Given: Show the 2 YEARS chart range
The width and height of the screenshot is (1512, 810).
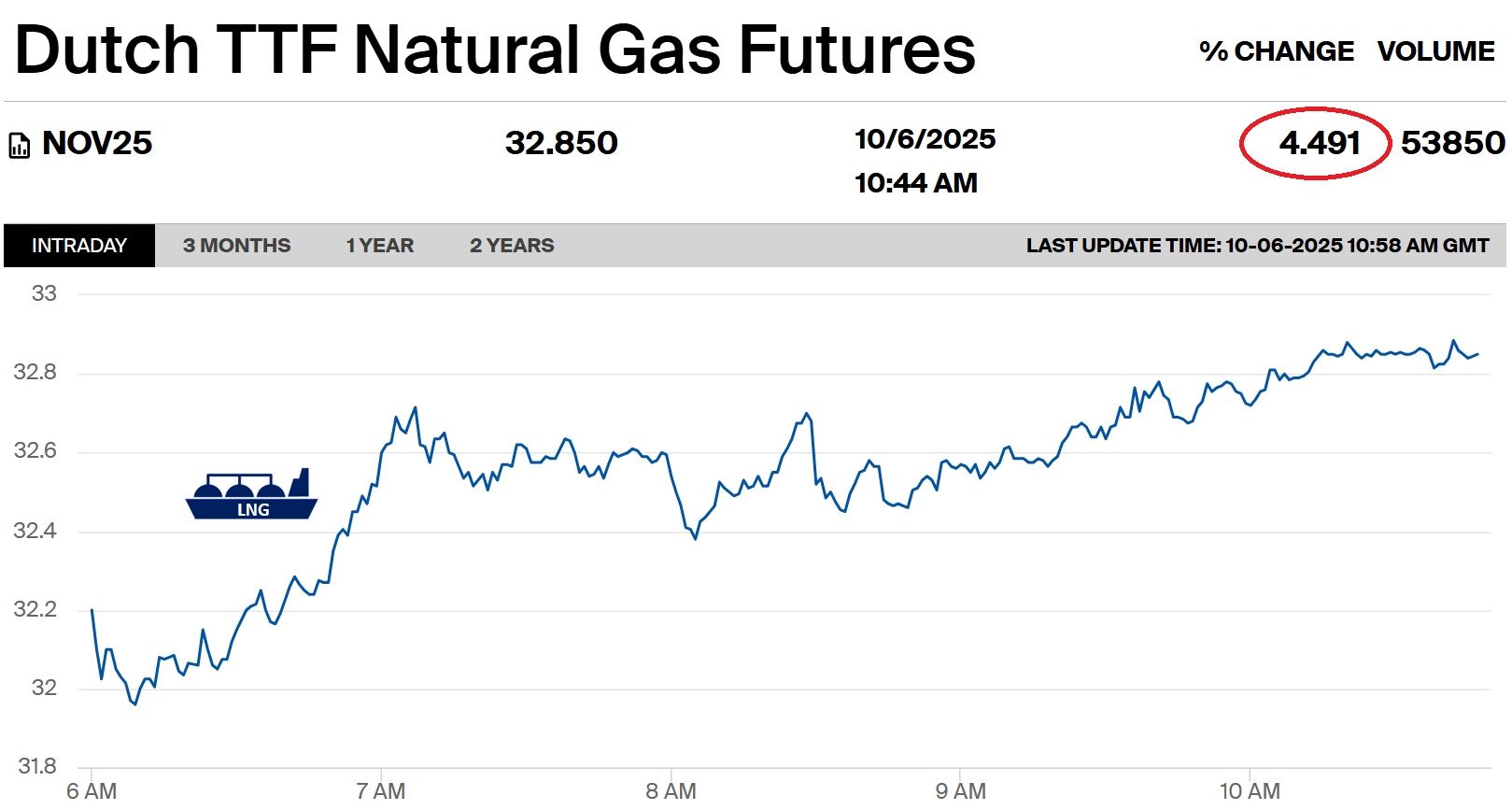Looking at the screenshot, I should [x=512, y=246].
